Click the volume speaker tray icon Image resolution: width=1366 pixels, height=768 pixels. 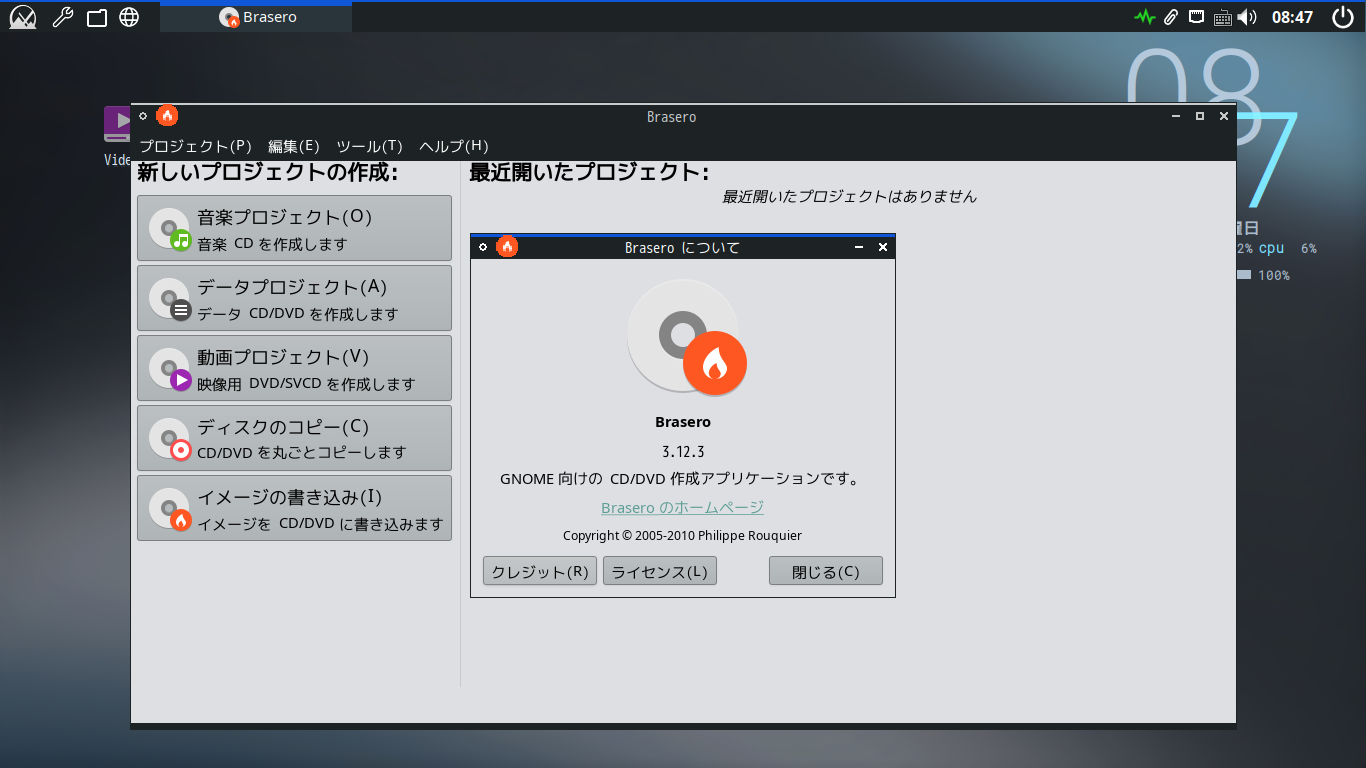tap(1247, 17)
